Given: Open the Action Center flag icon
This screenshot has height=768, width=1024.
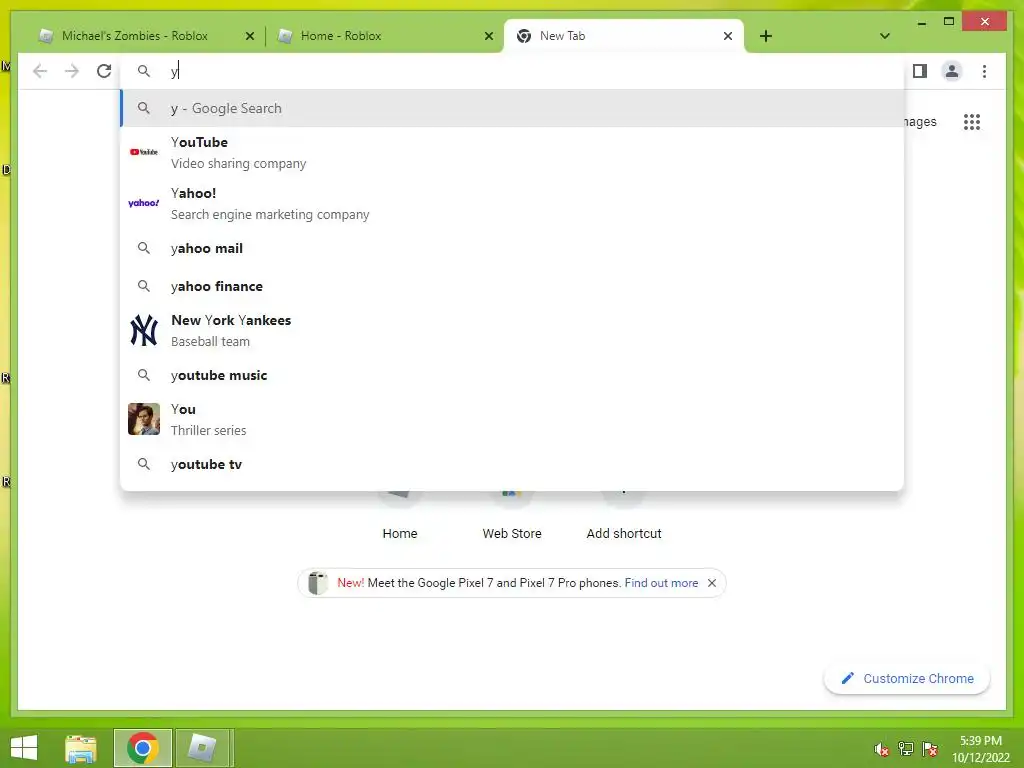Looking at the screenshot, I should (x=930, y=749).
